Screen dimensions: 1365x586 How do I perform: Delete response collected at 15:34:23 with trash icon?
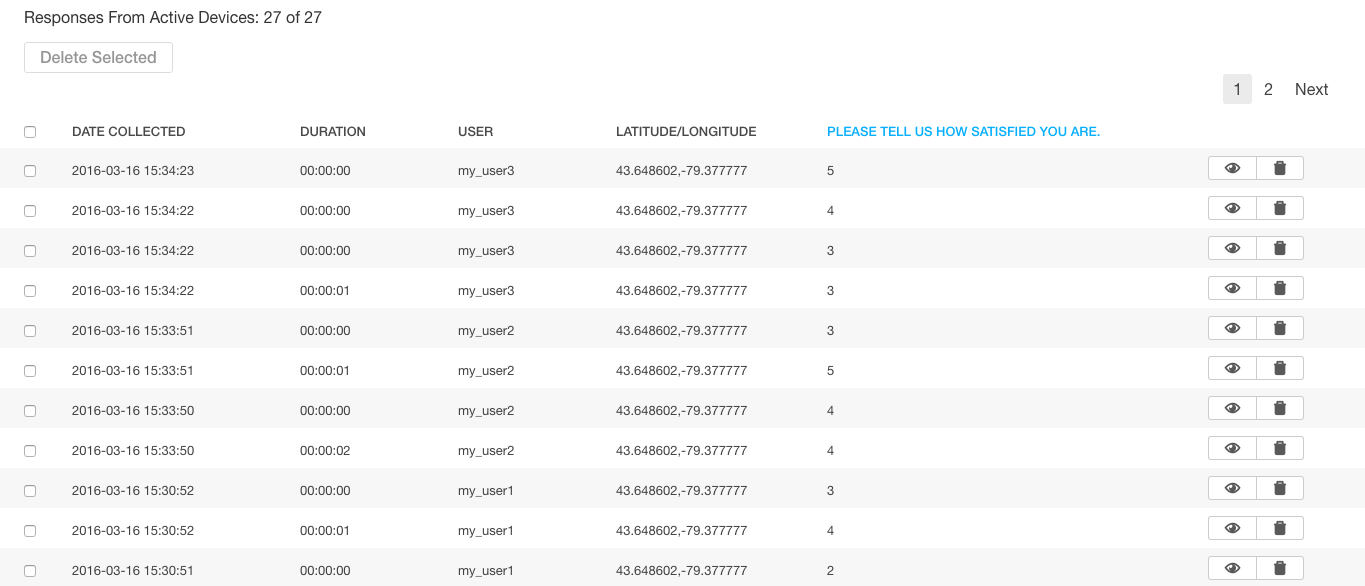coord(1280,168)
